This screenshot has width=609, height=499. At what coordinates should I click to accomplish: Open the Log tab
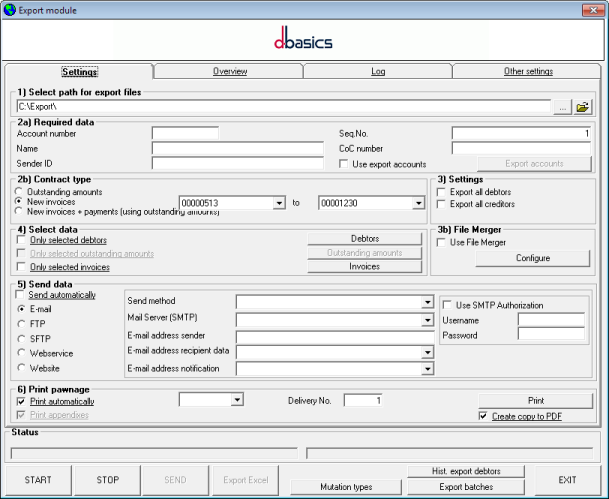378,71
